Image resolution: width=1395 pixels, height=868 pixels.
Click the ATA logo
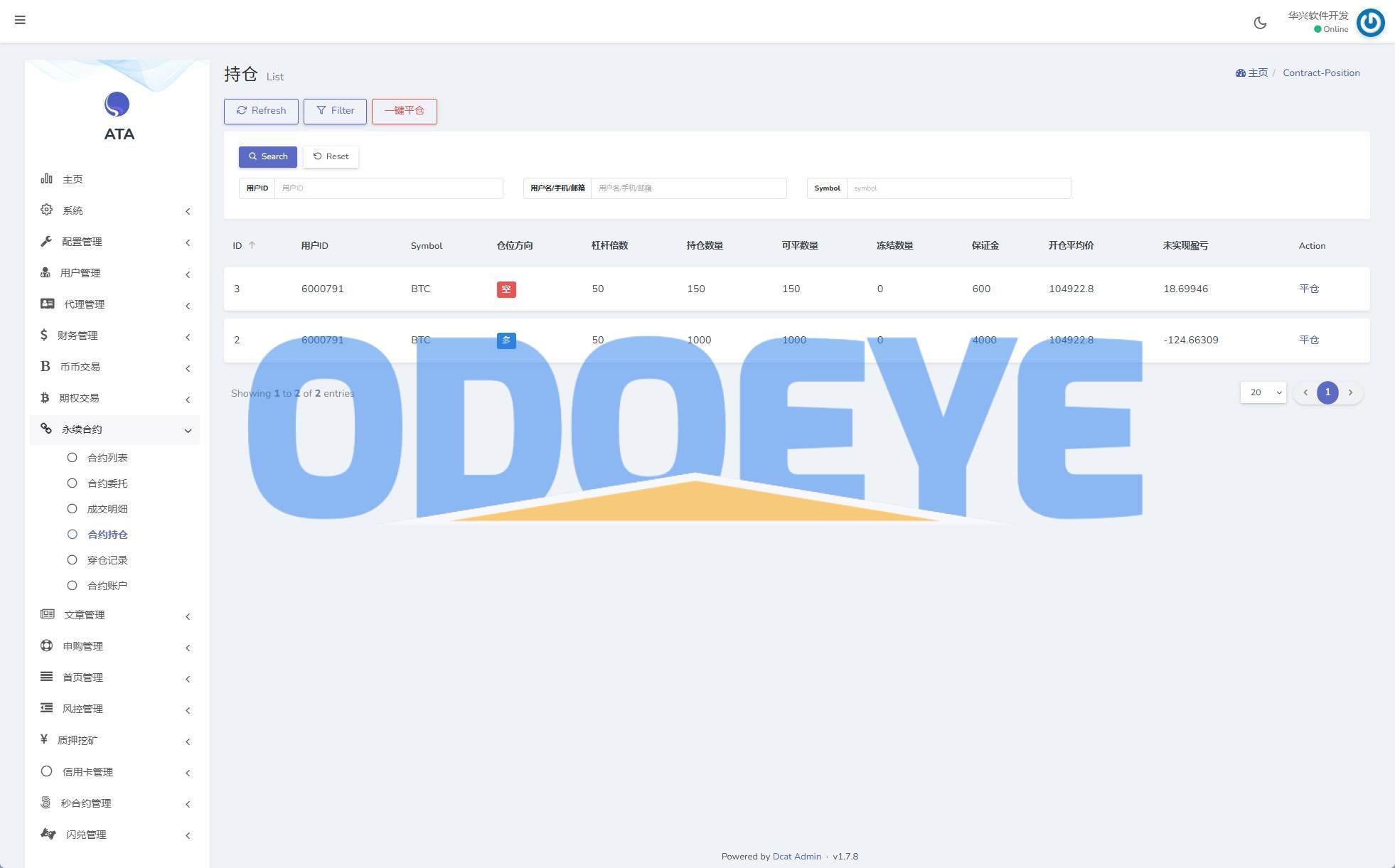coord(117,105)
